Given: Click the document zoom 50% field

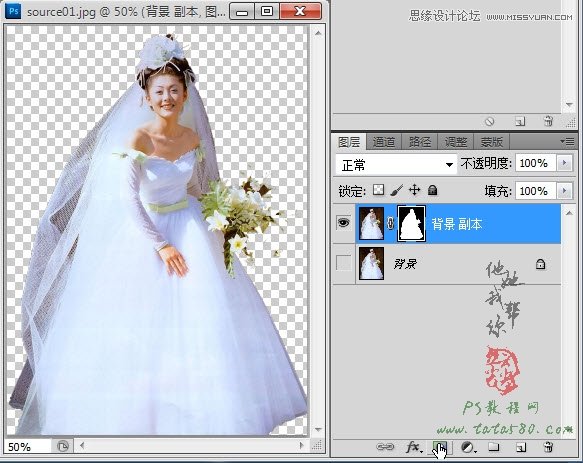Looking at the screenshot, I should coord(28,447).
